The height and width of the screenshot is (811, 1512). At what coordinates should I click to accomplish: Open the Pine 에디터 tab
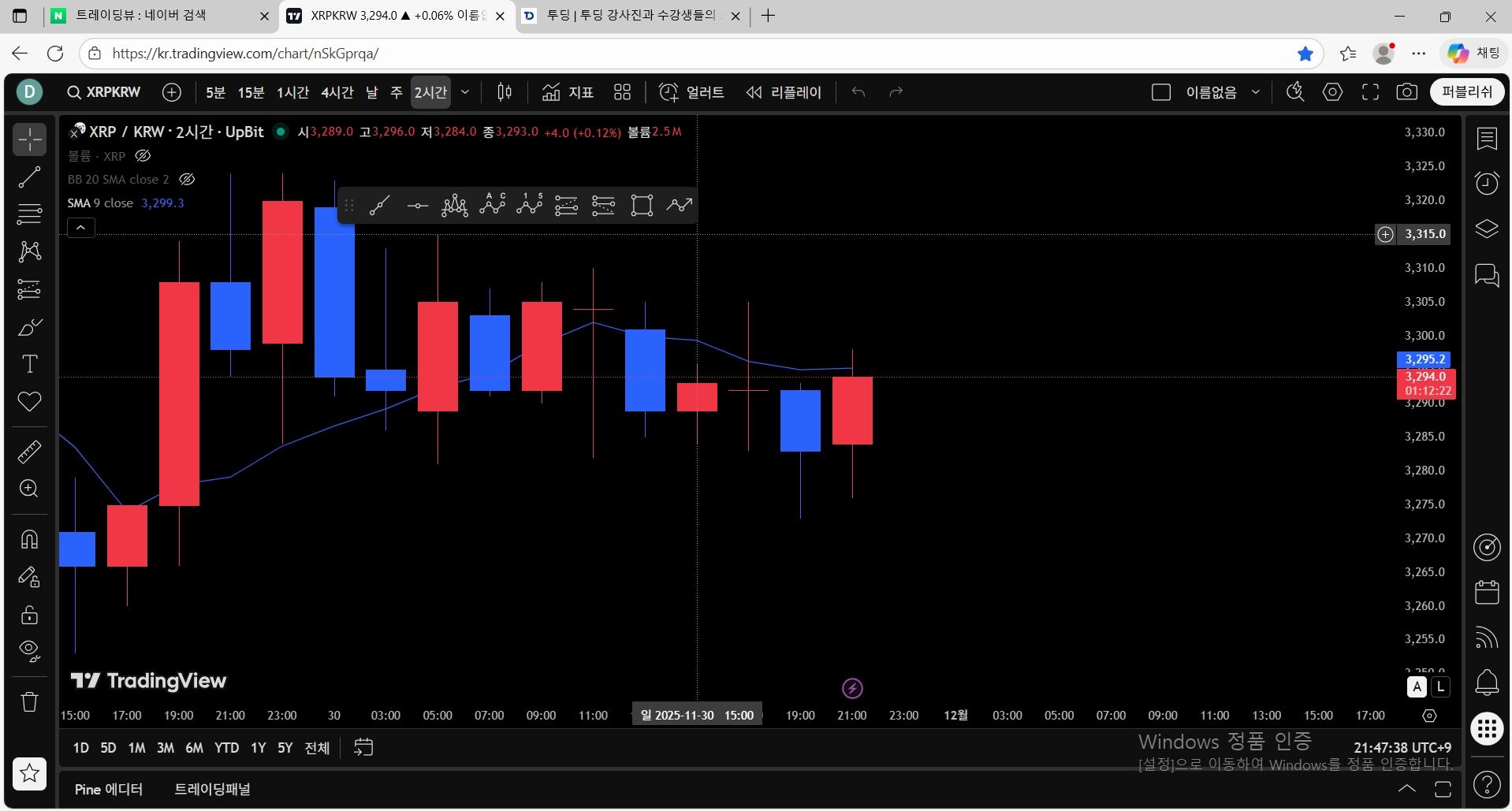click(109, 789)
